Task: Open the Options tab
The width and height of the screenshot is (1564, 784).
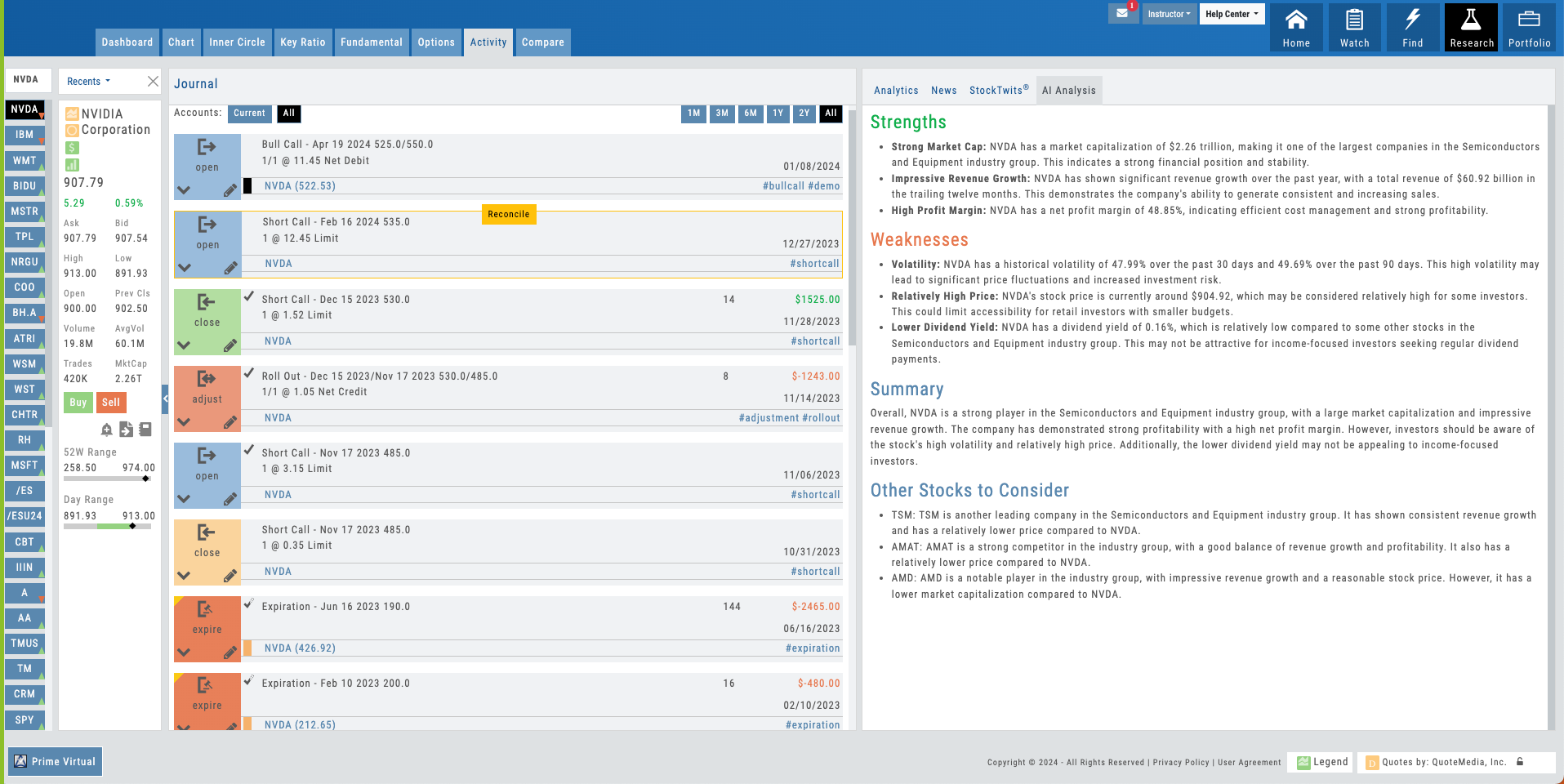Action: pos(436,42)
